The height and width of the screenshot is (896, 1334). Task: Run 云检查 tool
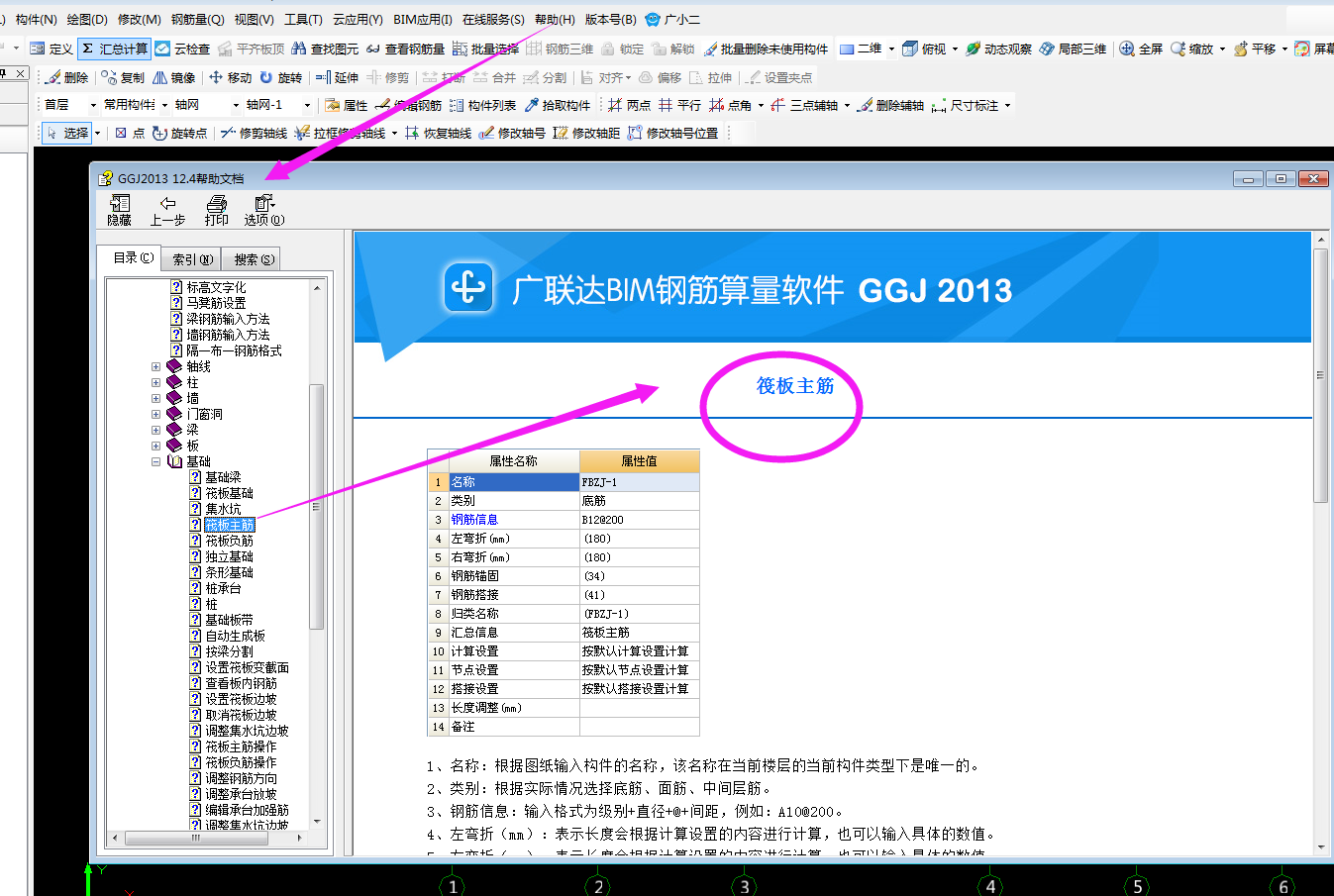(x=183, y=49)
